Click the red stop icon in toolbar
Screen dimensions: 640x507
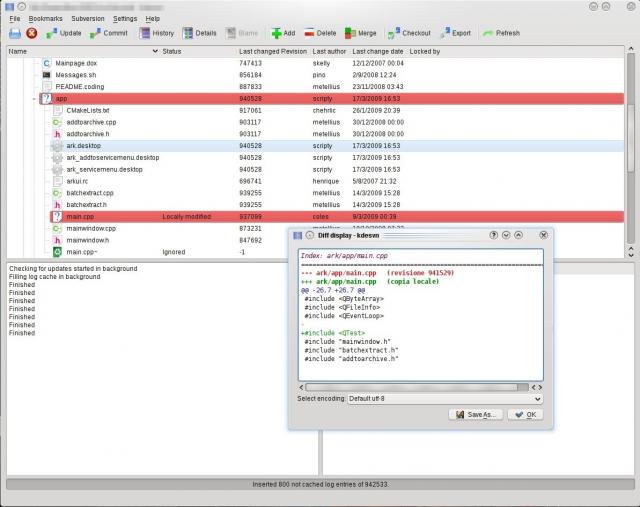(x=32, y=33)
